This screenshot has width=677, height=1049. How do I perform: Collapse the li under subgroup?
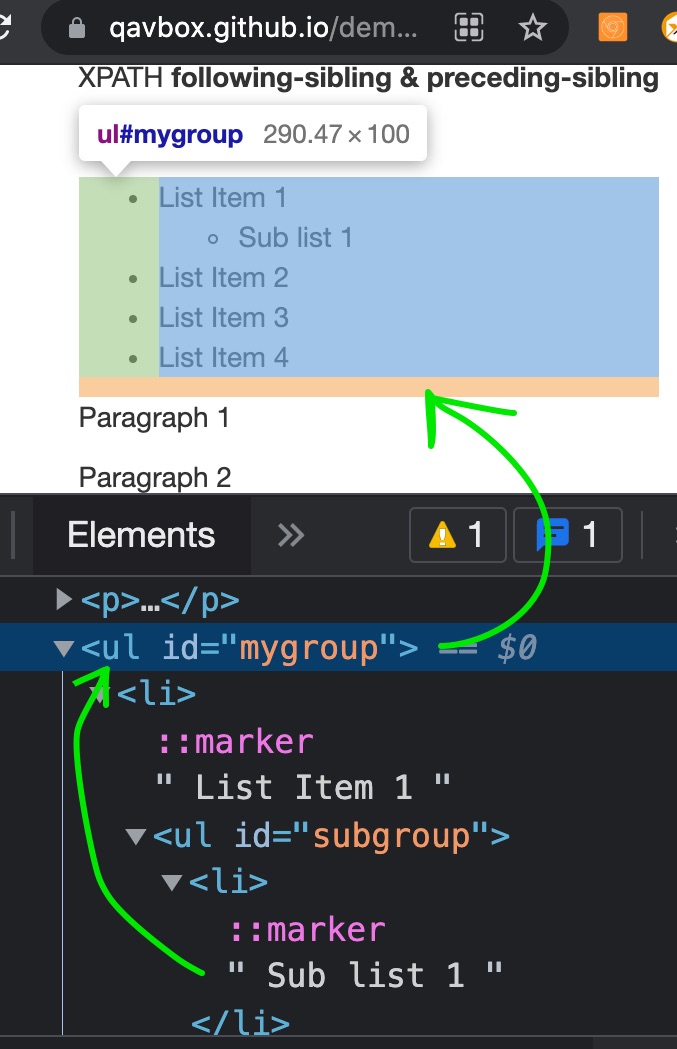click(171, 882)
